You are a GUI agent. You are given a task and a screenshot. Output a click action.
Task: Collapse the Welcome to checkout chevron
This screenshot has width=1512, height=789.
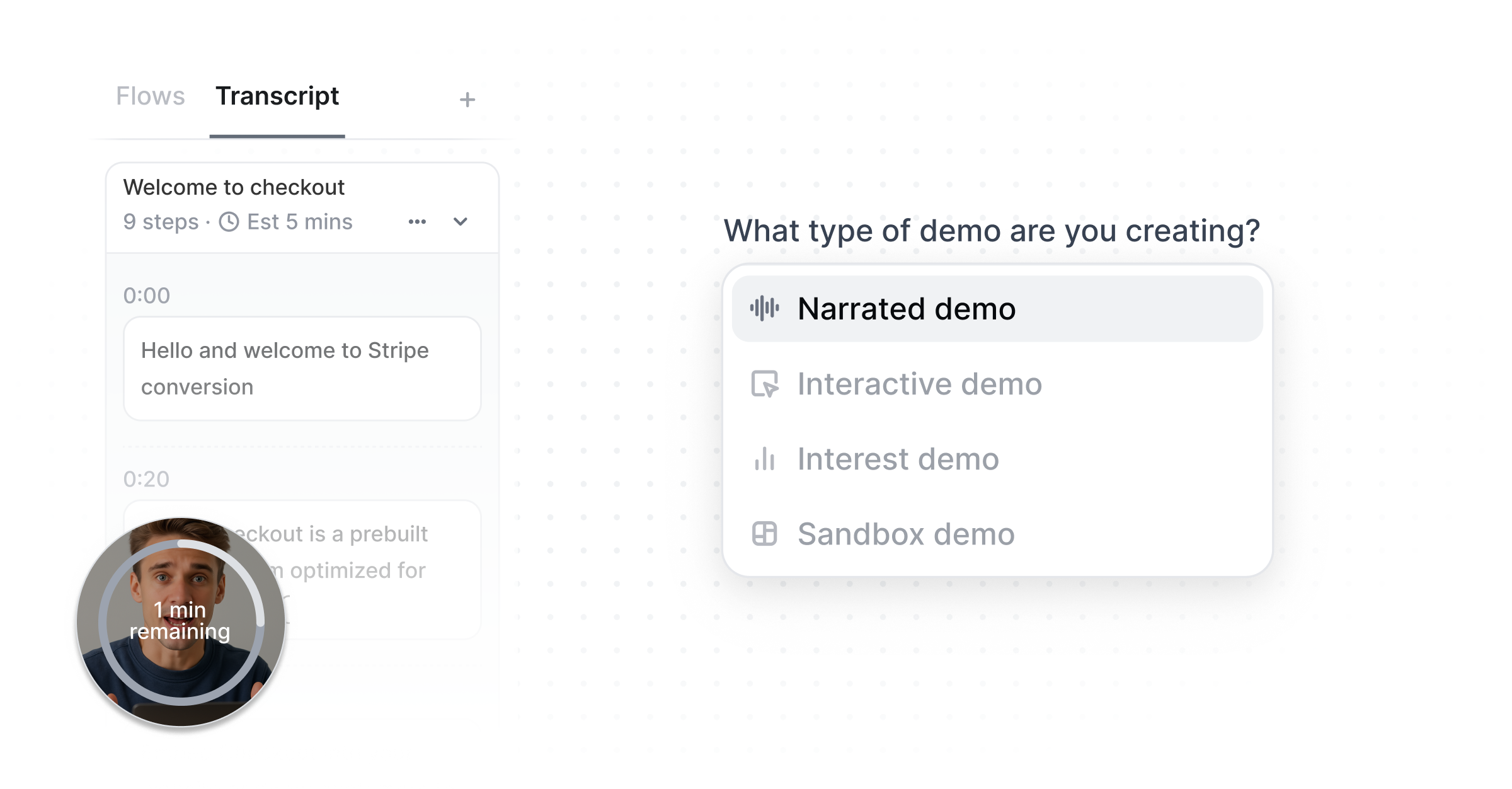coord(461,222)
